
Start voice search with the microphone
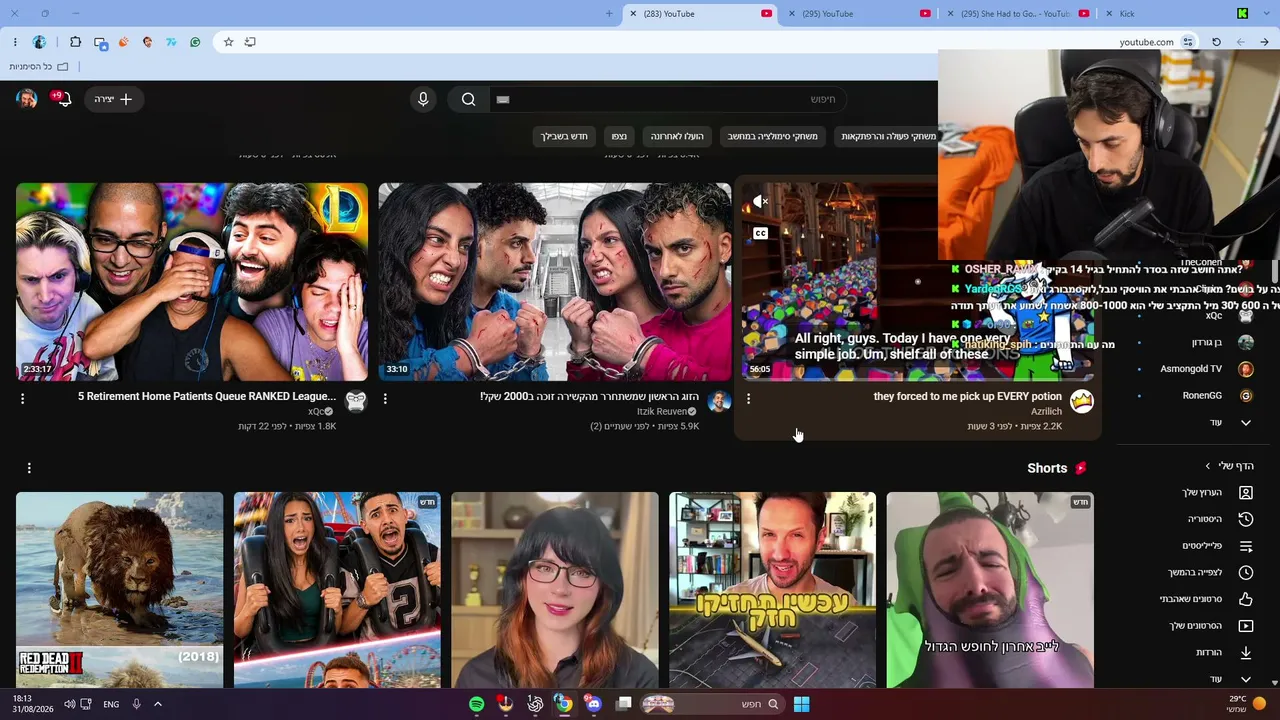pyautogui.click(x=423, y=99)
